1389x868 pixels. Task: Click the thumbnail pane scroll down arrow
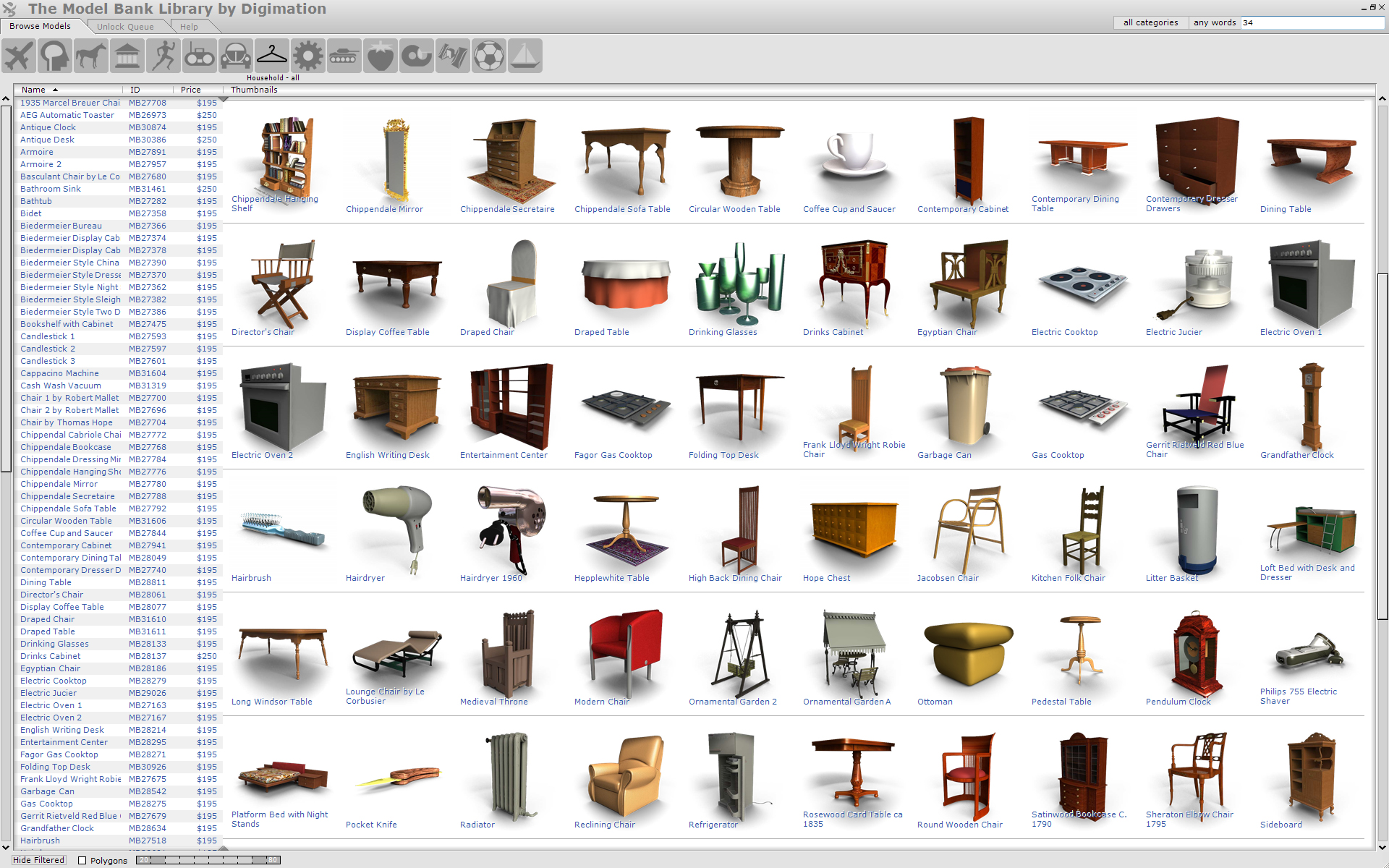1382,848
